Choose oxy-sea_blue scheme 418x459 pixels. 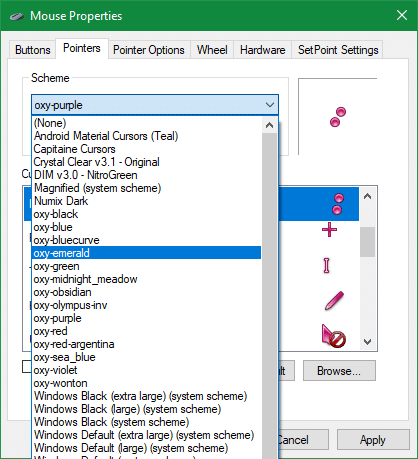click(147, 357)
